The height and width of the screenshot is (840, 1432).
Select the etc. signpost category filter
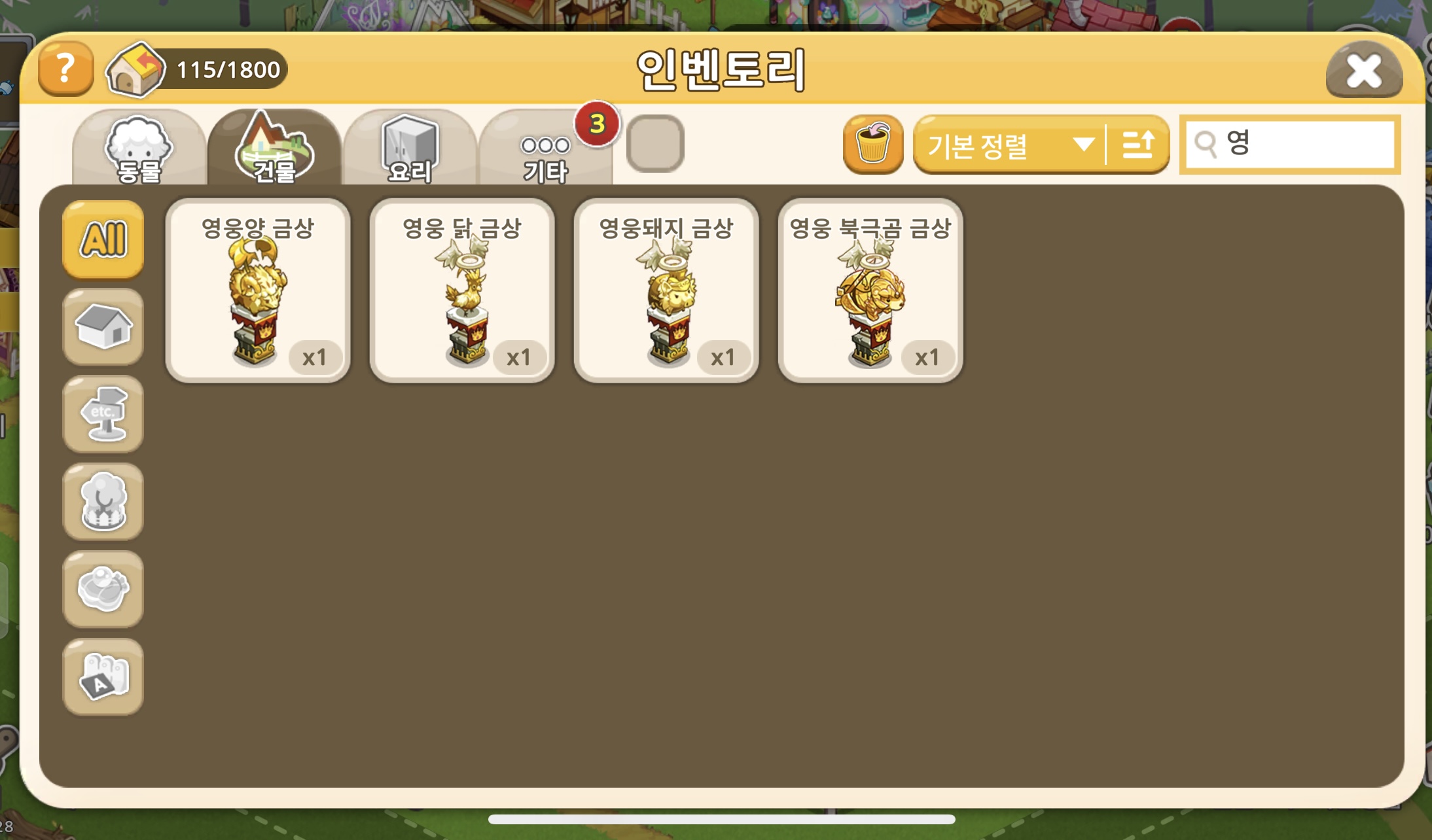tap(103, 414)
